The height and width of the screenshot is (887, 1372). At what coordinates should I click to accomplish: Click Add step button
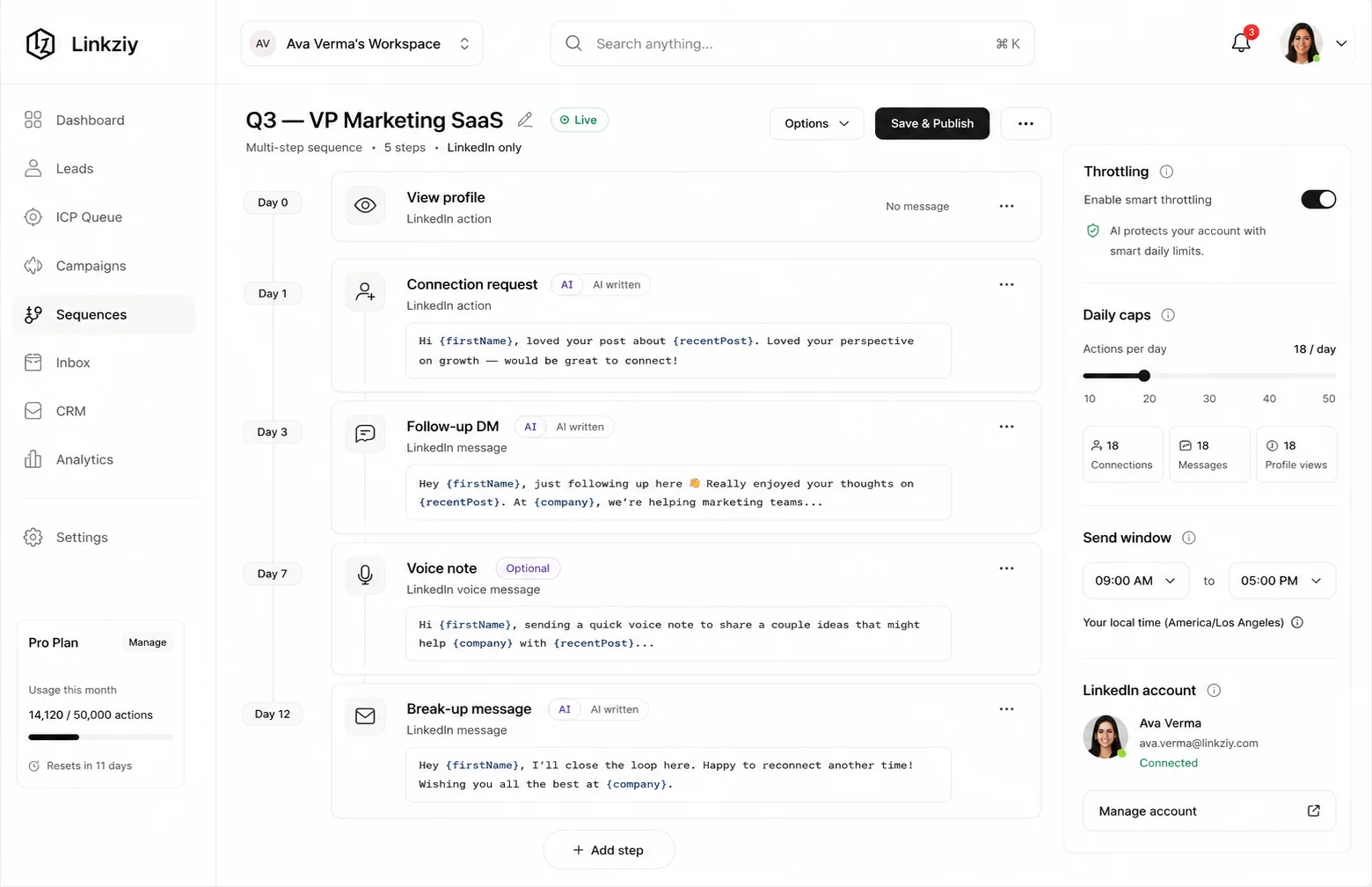click(x=609, y=850)
